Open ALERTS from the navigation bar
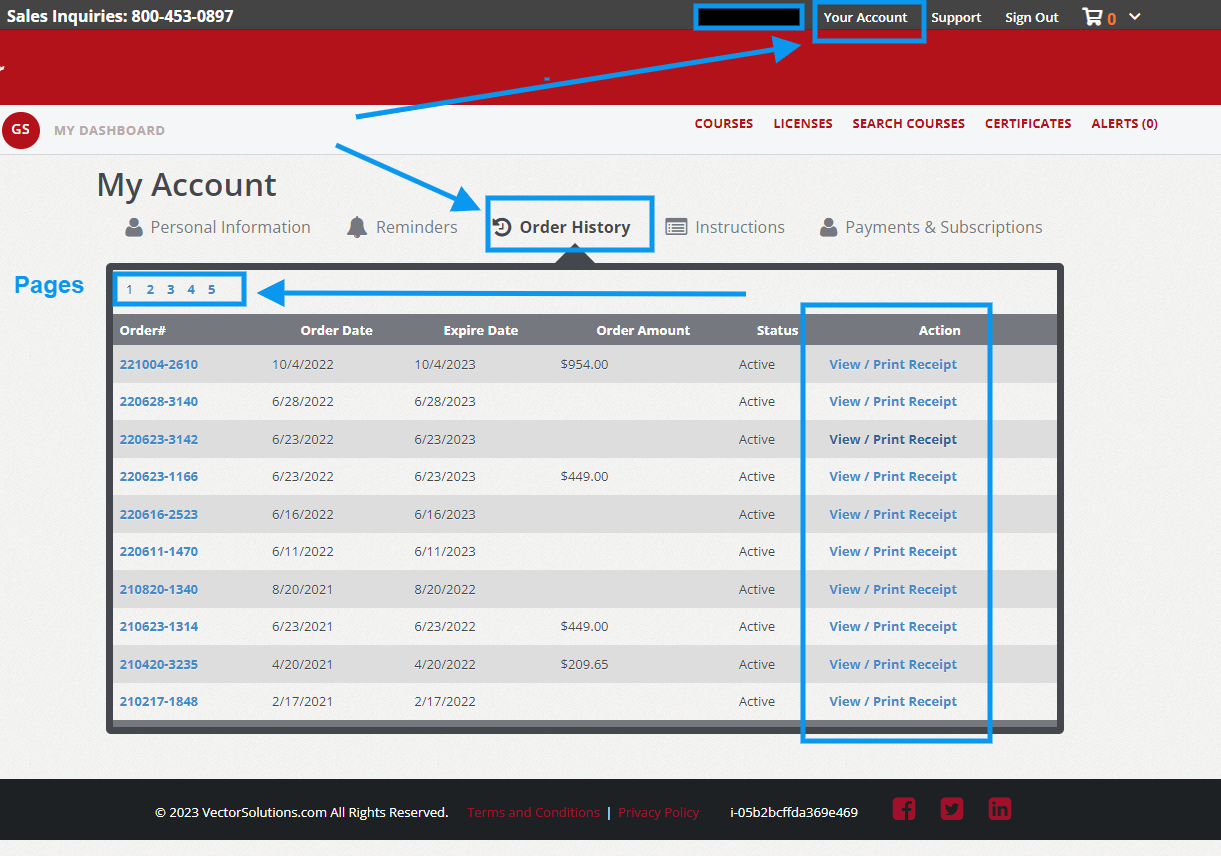Viewport: 1221px width, 856px height. pos(1124,123)
